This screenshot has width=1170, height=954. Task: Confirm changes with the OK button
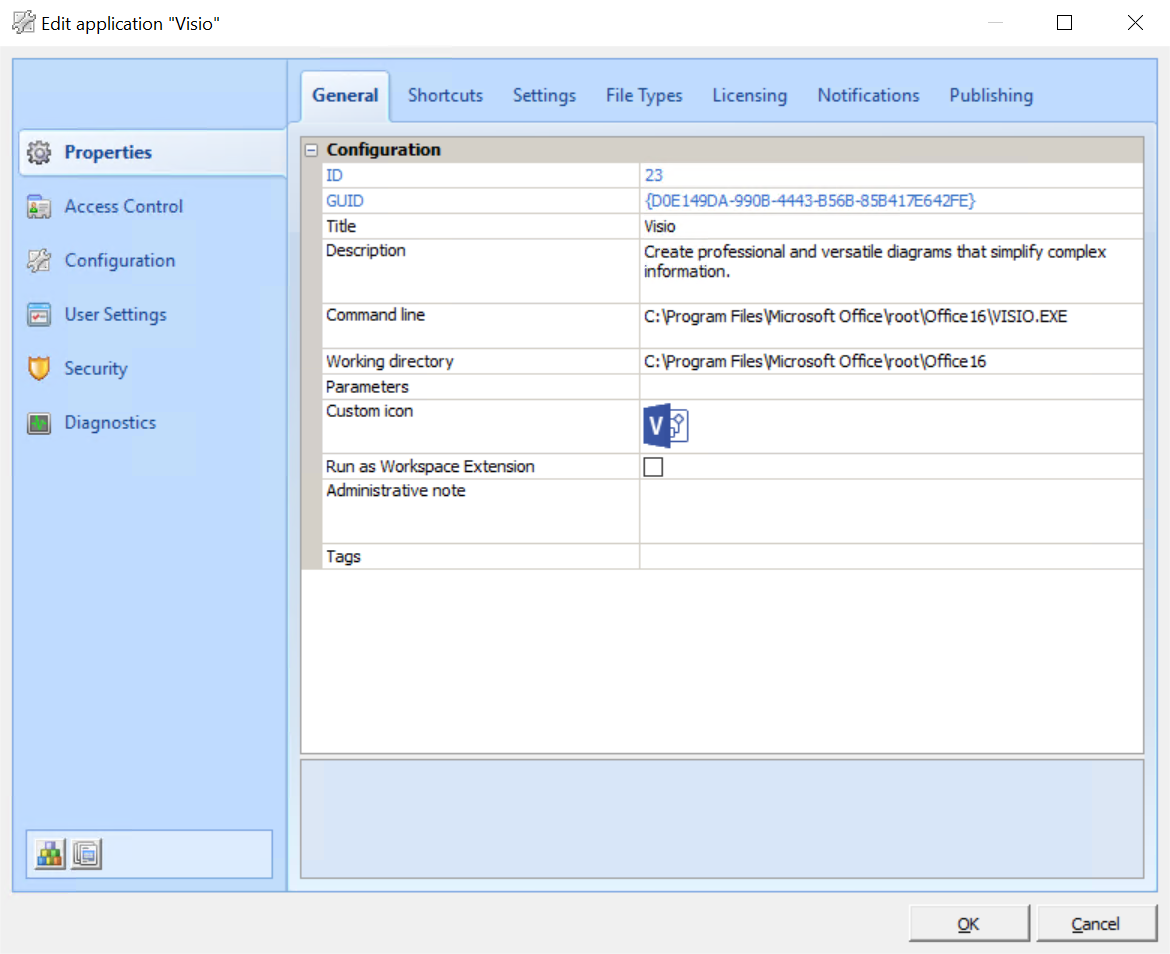click(x=969, y=924)
